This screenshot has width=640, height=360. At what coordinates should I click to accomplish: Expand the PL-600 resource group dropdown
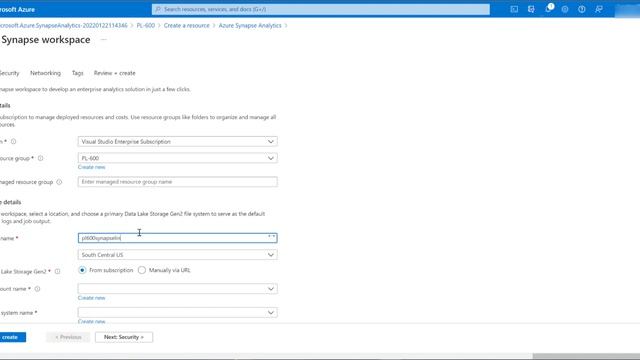pyautogui.click(x=178, y=158)
